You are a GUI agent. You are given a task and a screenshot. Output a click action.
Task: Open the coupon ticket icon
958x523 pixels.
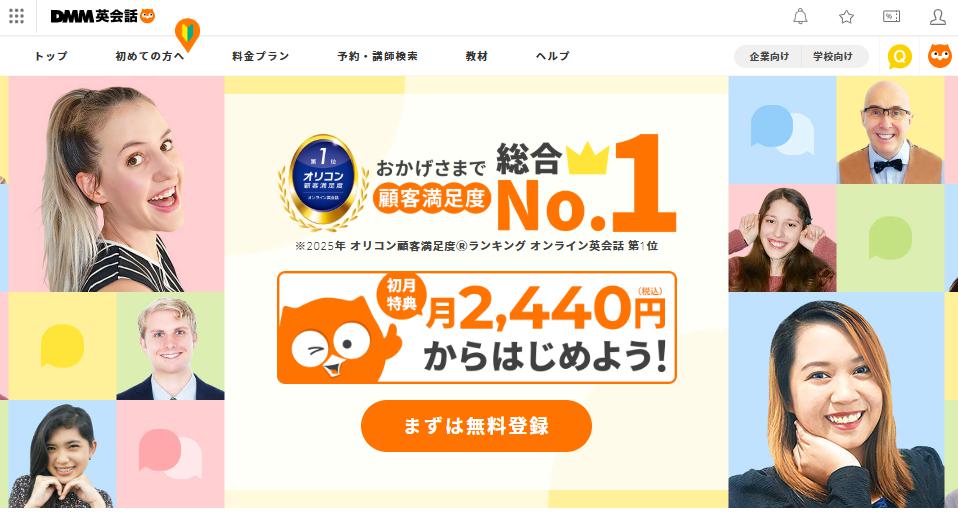pyautogui.click(x=891, y=16)
